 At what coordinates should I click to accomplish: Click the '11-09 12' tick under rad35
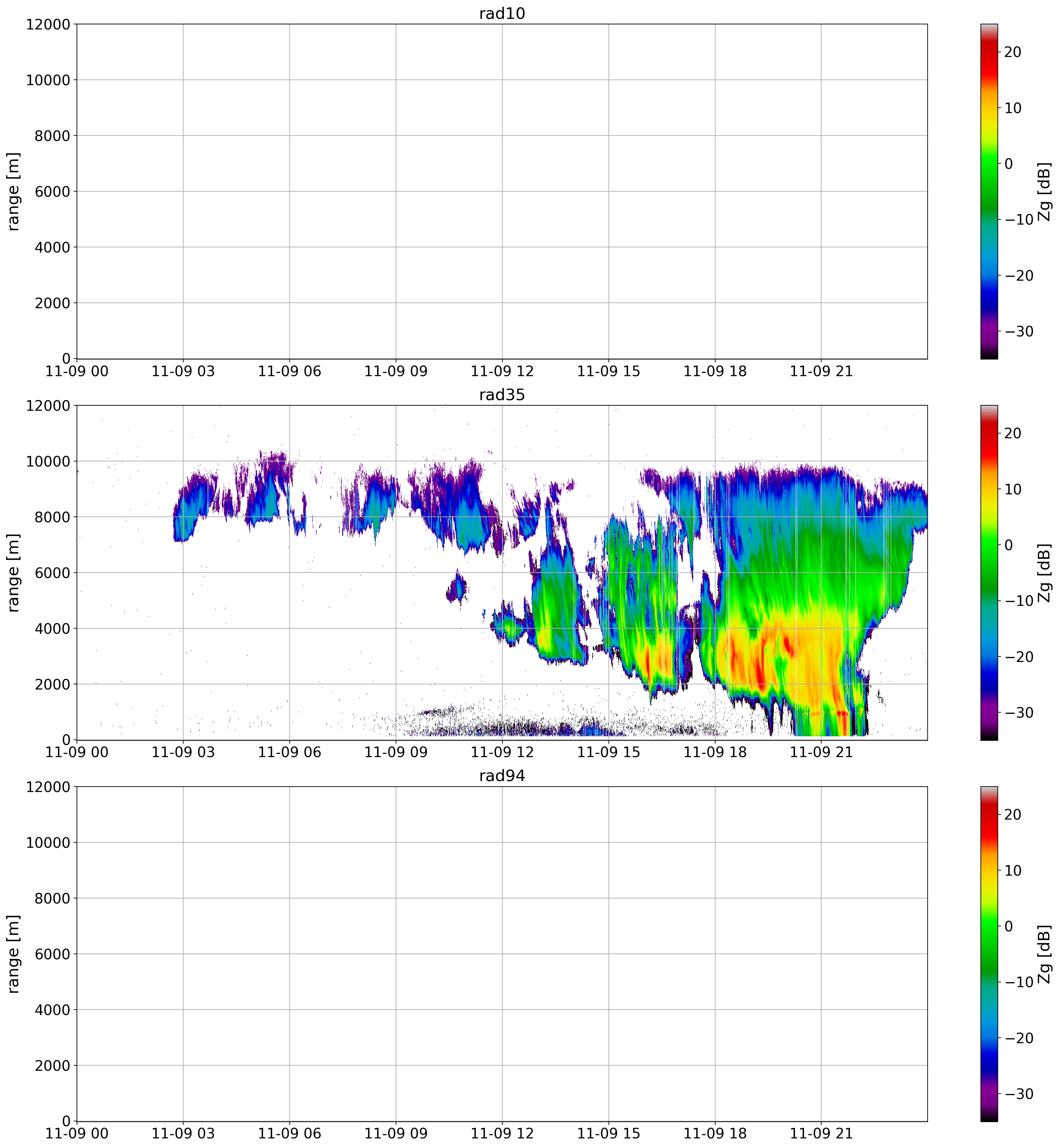pos(502,753)
